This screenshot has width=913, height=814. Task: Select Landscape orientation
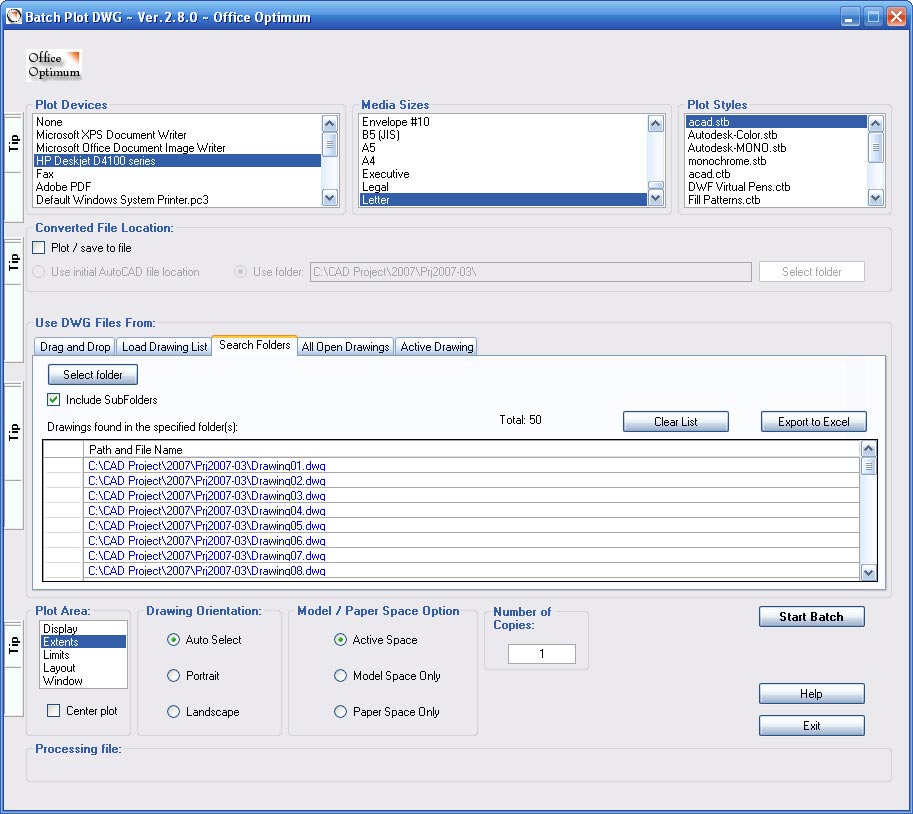point(173,712)
